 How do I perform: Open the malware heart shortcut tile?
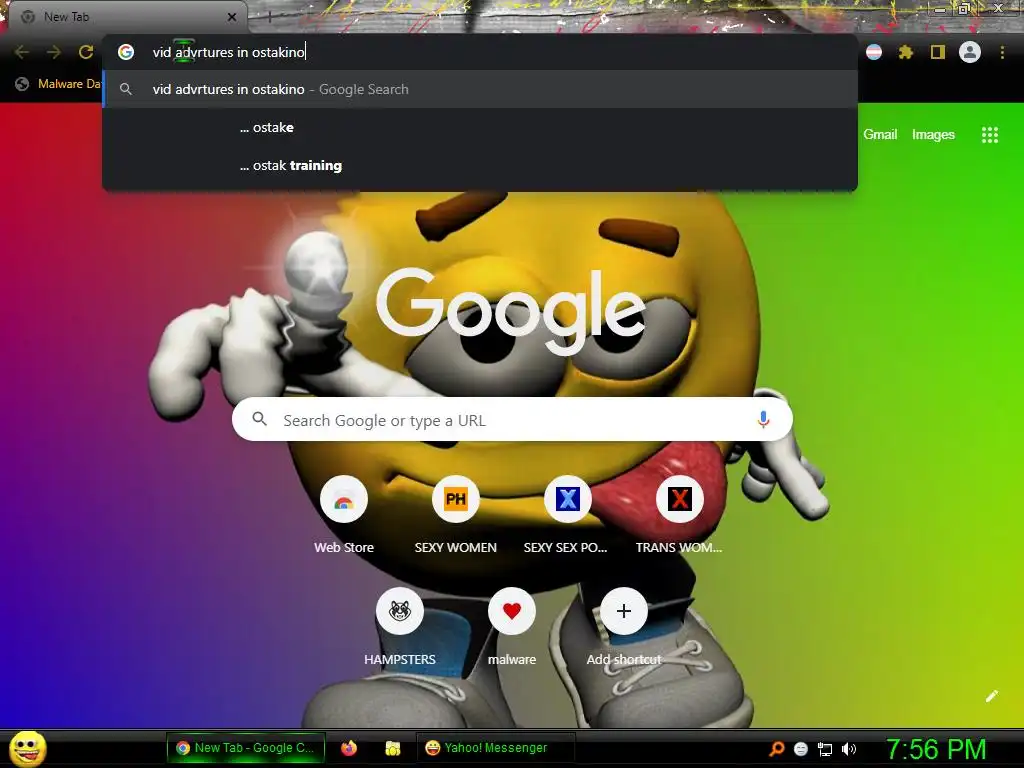coord(512,611)
